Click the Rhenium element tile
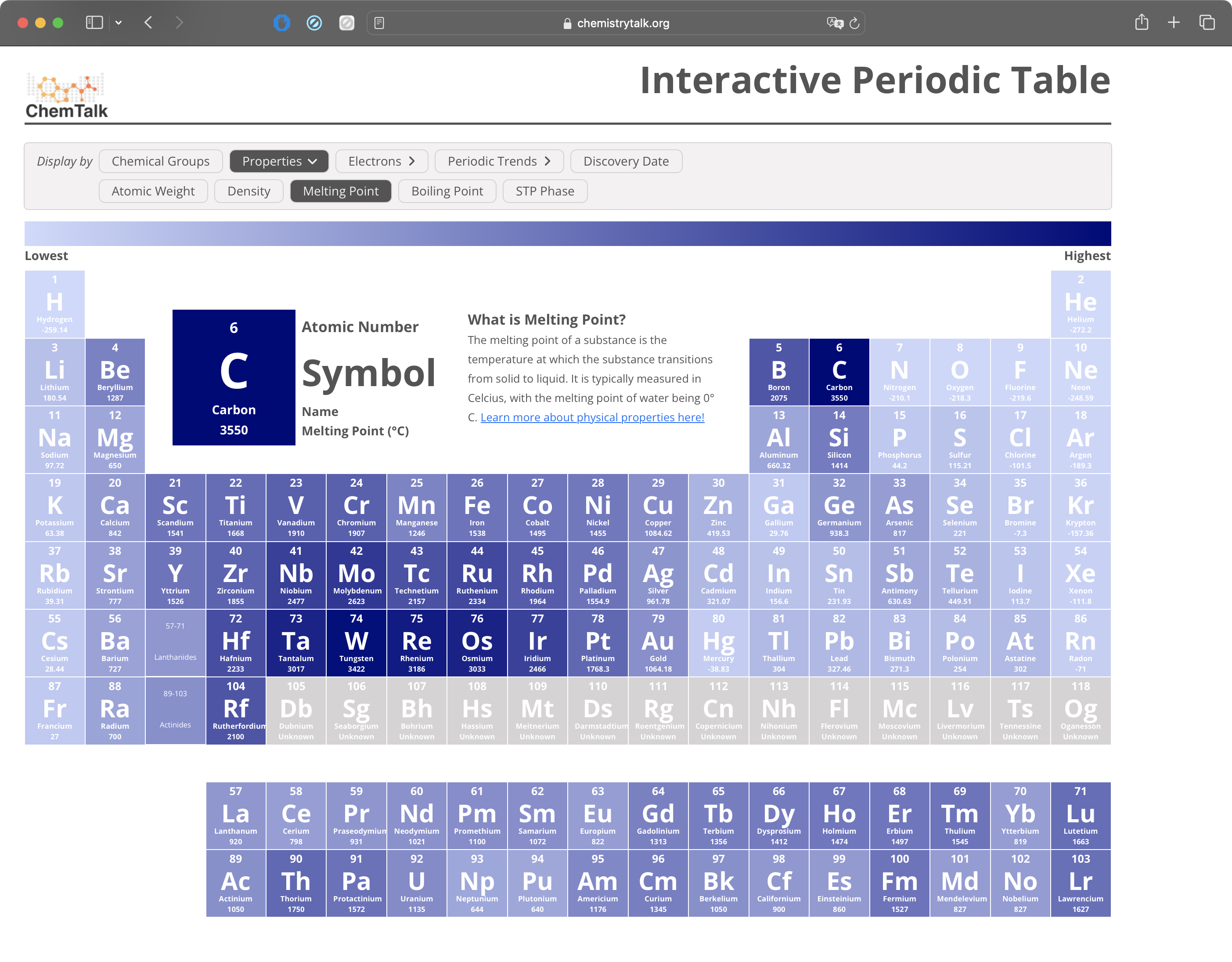This screenshot has width=1232, height=962. point(417,643)
